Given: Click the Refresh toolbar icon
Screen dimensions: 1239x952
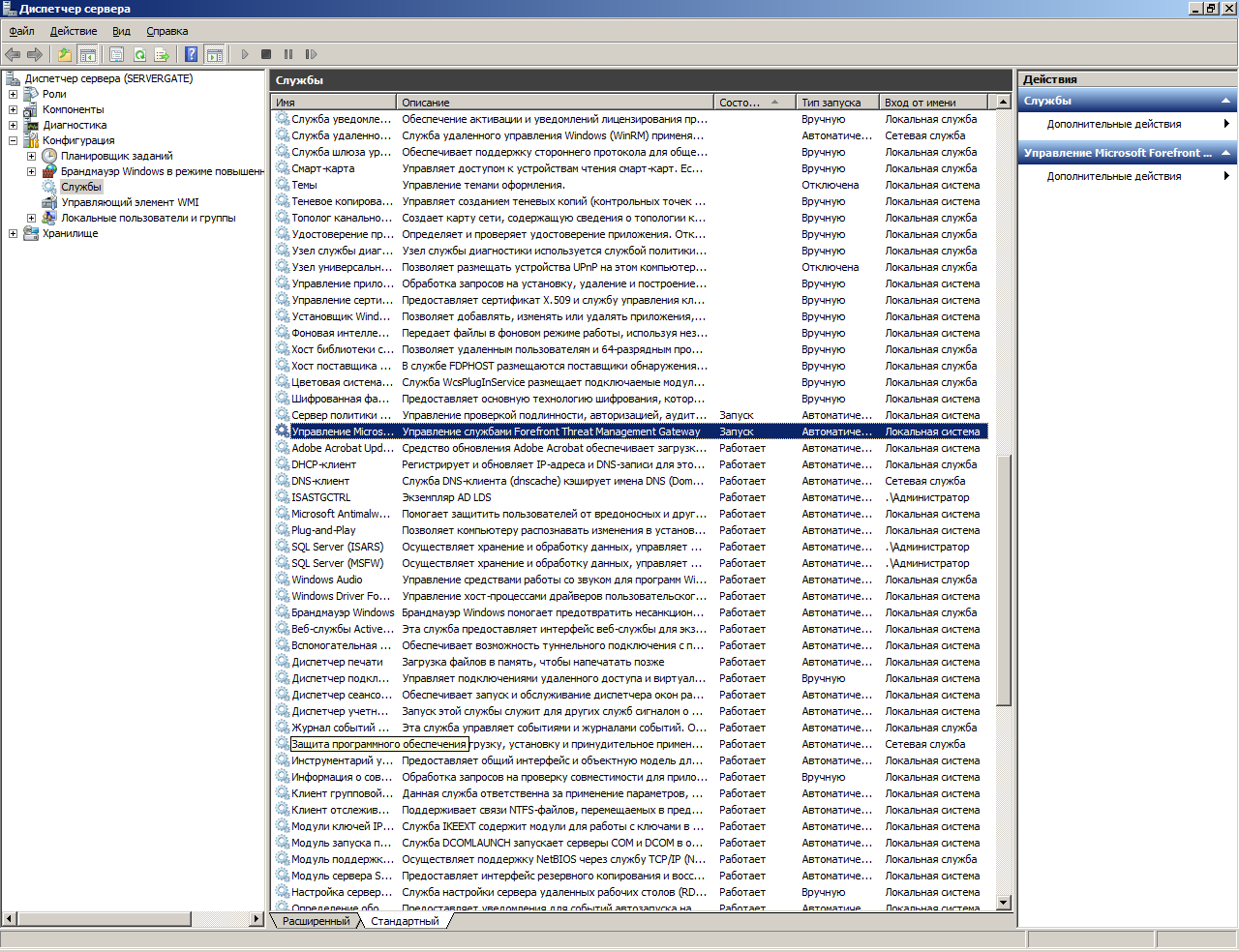Looking at the screenshot, I should [139, 55].
